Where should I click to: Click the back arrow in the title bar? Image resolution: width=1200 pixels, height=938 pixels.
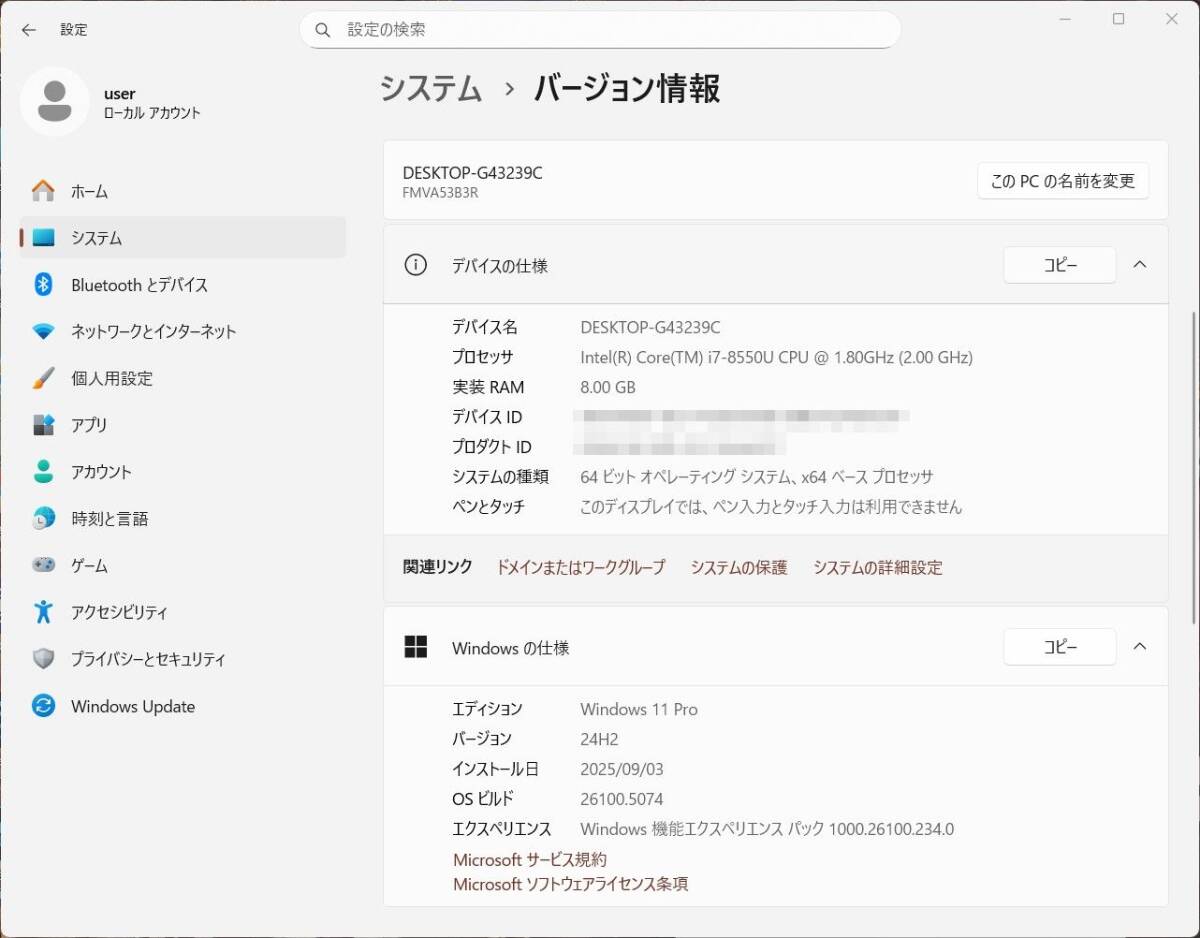pos(28,30)
